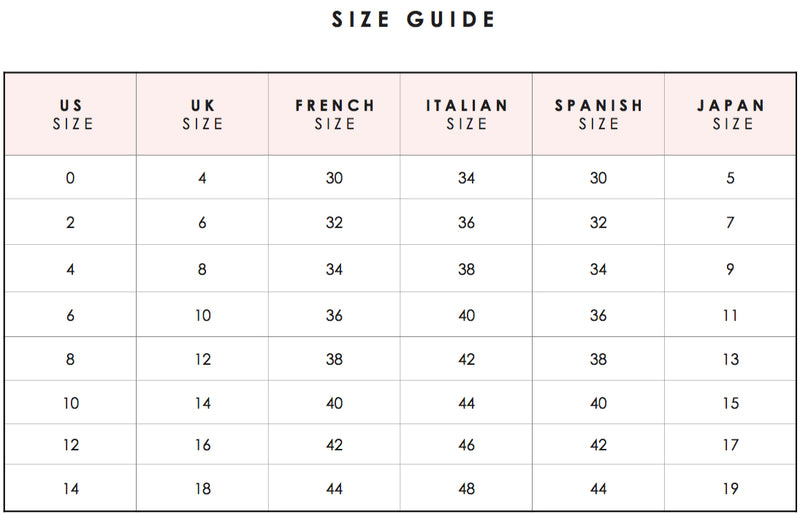Select US size 8 cell
The width and height of the screenshot is (800, 514).
[70, 359]
